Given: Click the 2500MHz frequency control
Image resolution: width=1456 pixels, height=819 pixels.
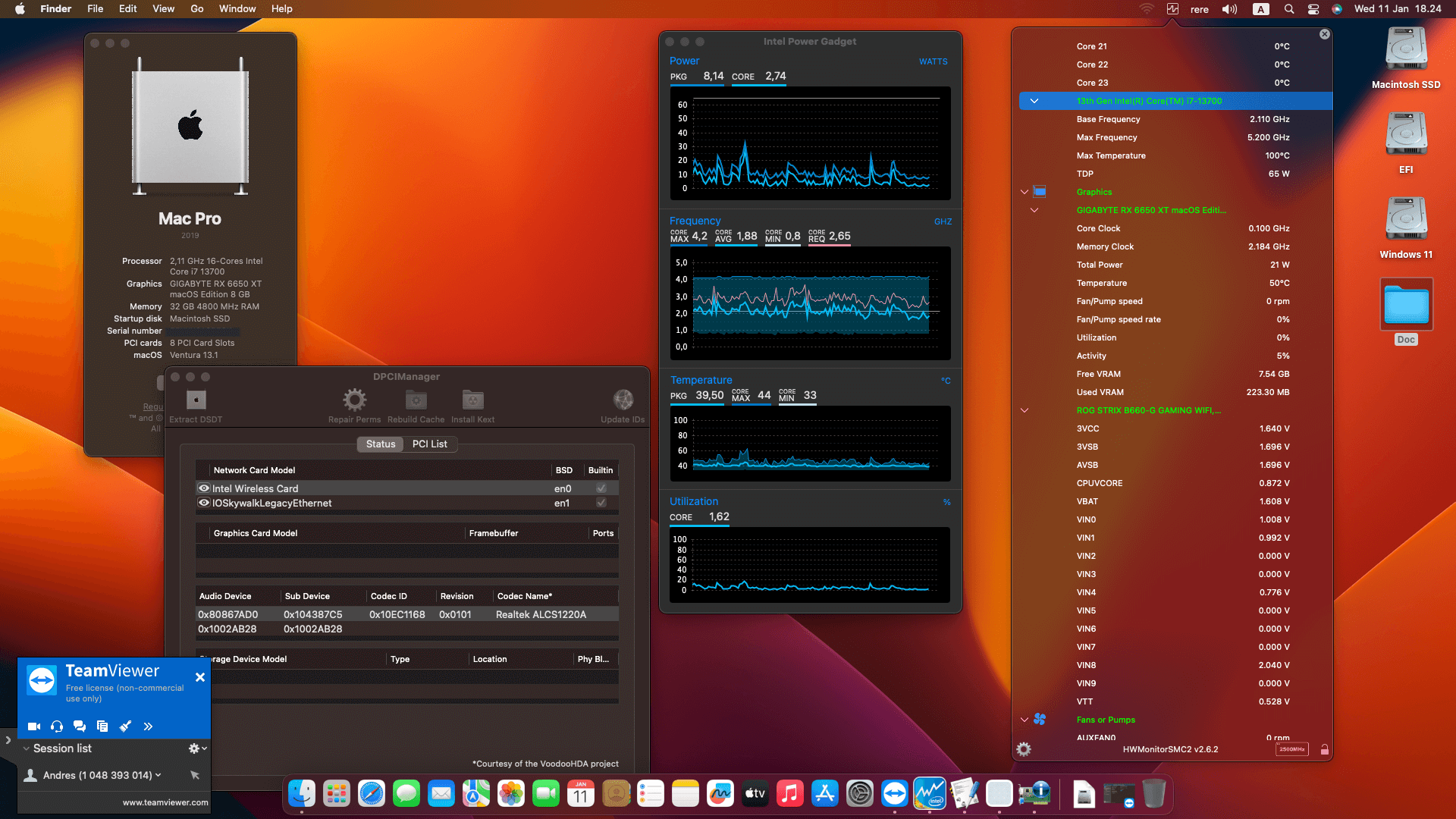Looking at the screenshot, I should click(1291, 749).
